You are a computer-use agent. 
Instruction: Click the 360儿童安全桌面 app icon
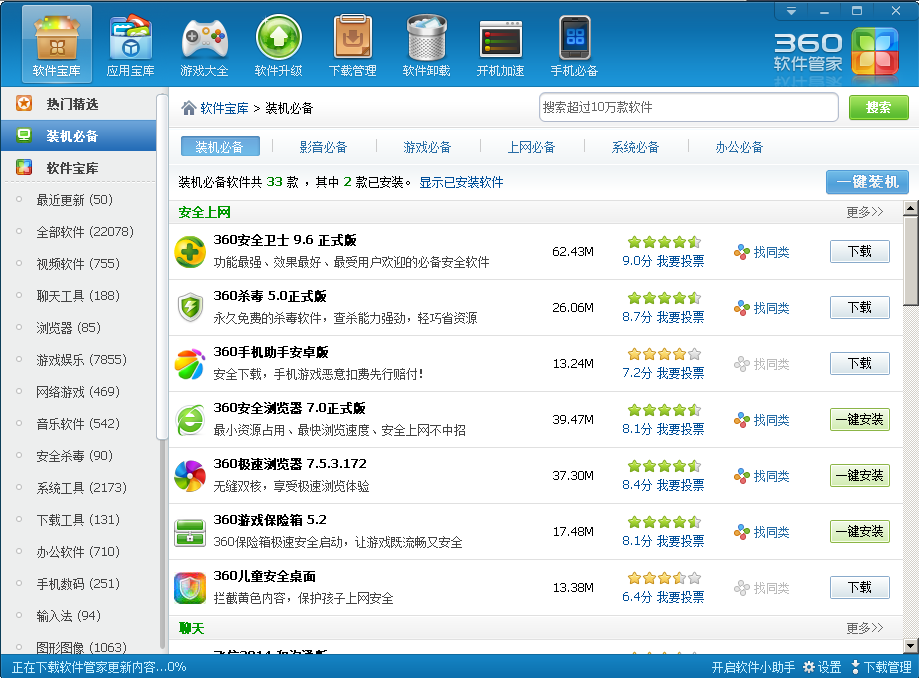(190, 588)
